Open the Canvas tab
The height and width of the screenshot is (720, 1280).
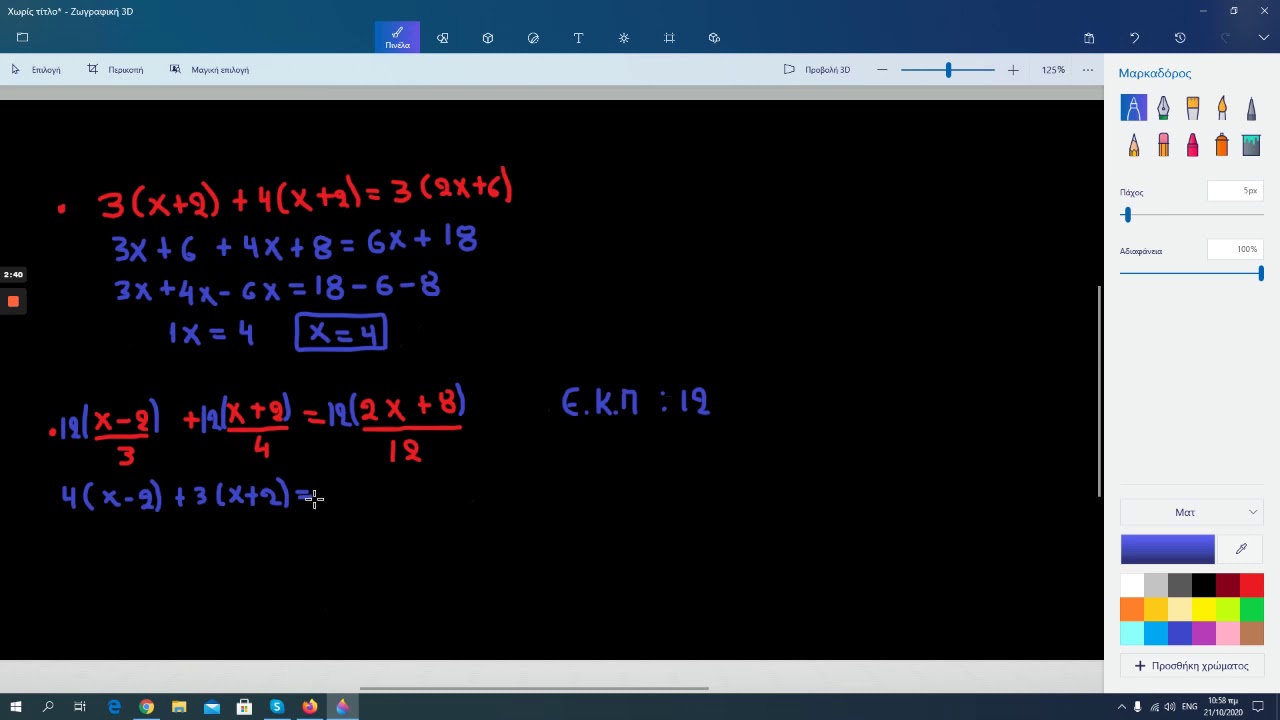click(x=669, y=38)
